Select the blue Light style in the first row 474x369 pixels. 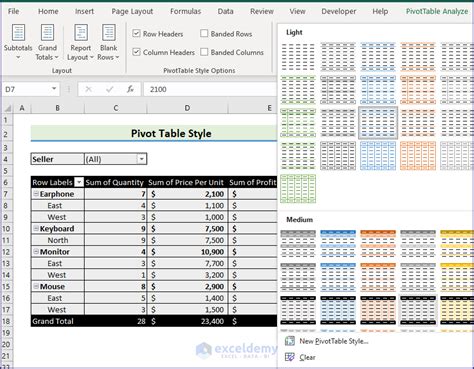point(378,57)
